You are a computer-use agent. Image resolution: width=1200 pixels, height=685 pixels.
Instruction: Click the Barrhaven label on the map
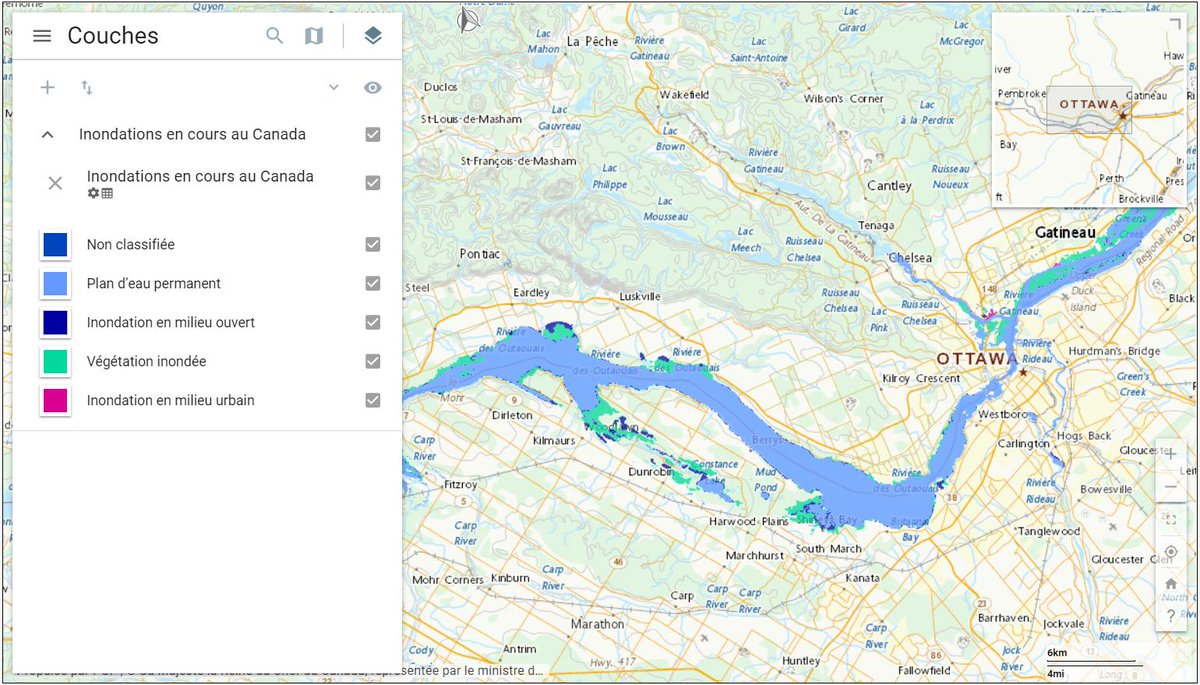1003,618
